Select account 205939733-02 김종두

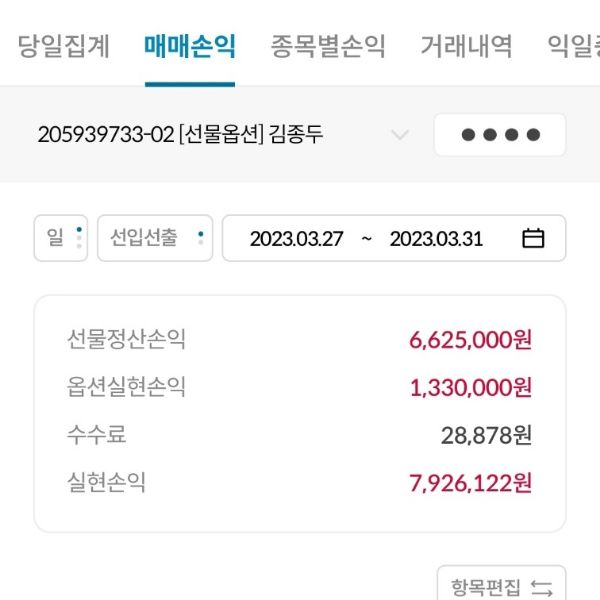click(x=180, y=135)
